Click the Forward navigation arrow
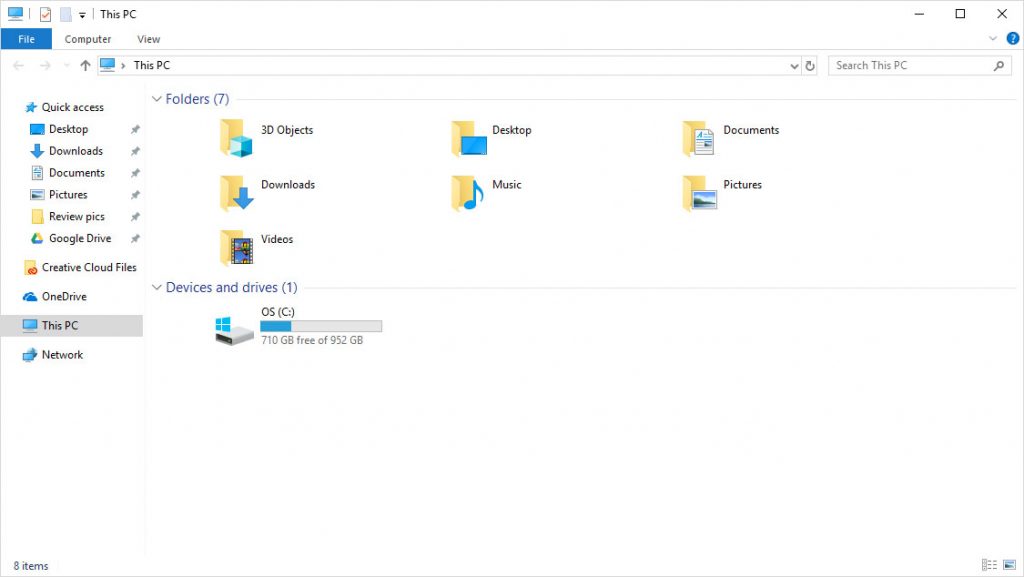This screenshot has height=577, width=1024. pyautogui.click(x=45, y=65)
